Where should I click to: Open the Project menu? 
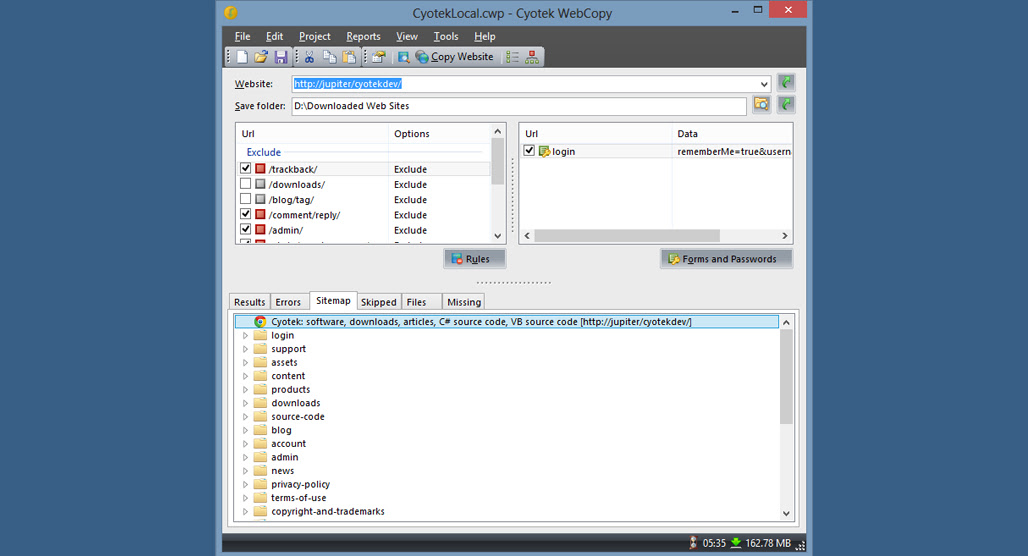315,37
